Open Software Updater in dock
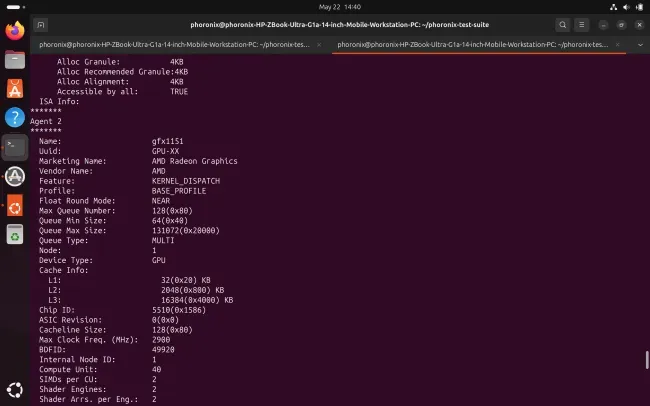650x406 pixels. click(15, 176)
